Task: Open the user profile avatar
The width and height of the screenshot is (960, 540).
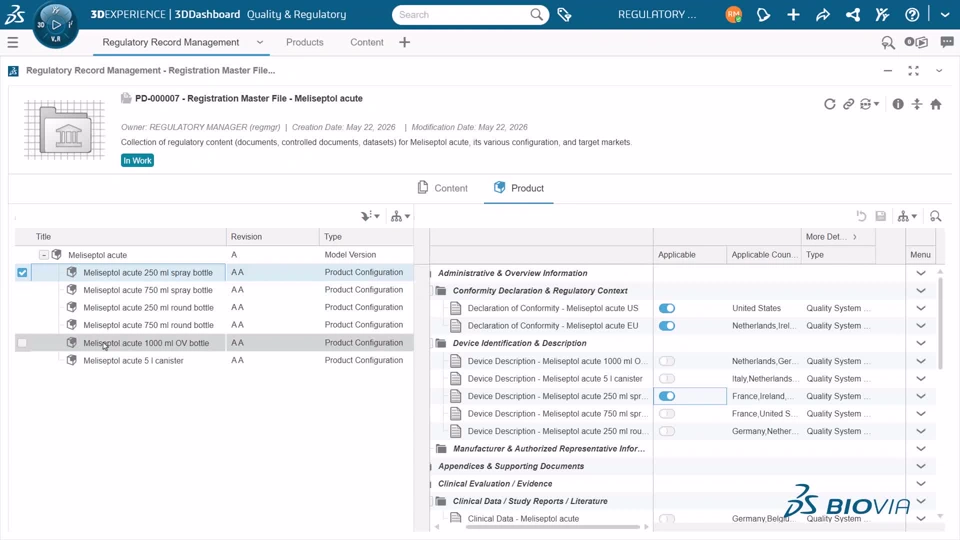Action: point(733,14)
